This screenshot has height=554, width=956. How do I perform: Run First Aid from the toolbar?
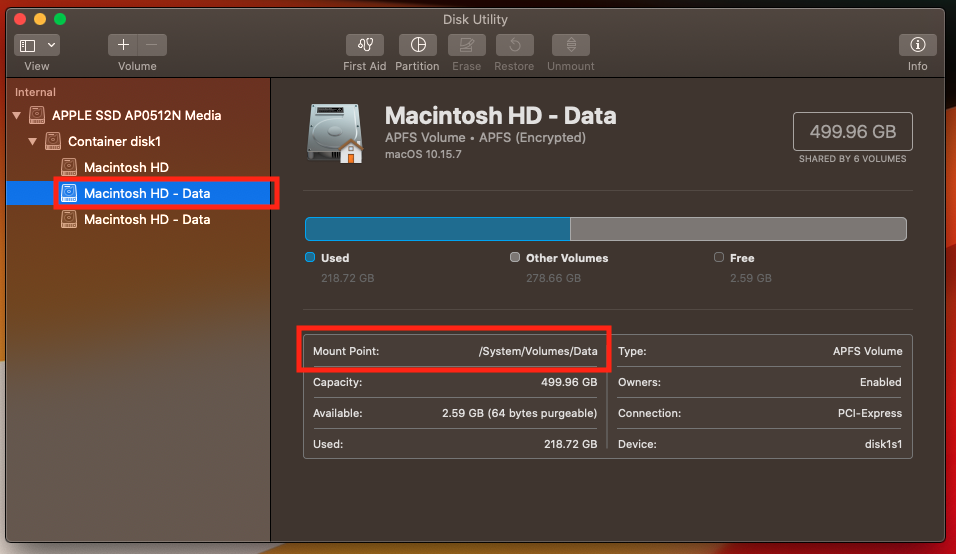click(x=365, y=45)
